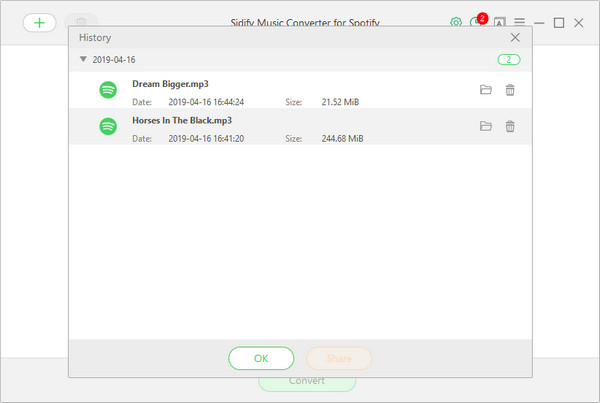
Task: Delete Dream Bigger.mp3 from history
Action: 510,90
